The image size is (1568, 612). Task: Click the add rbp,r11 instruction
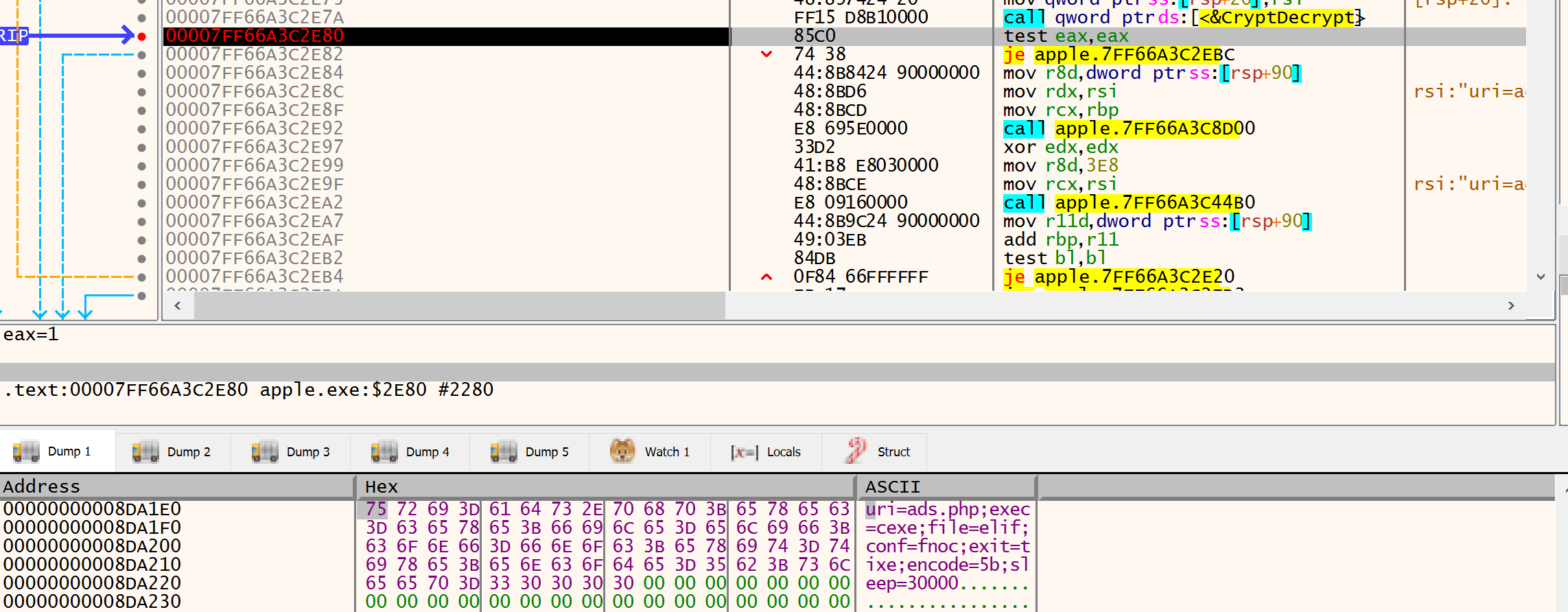click(x=1061, y=239)
